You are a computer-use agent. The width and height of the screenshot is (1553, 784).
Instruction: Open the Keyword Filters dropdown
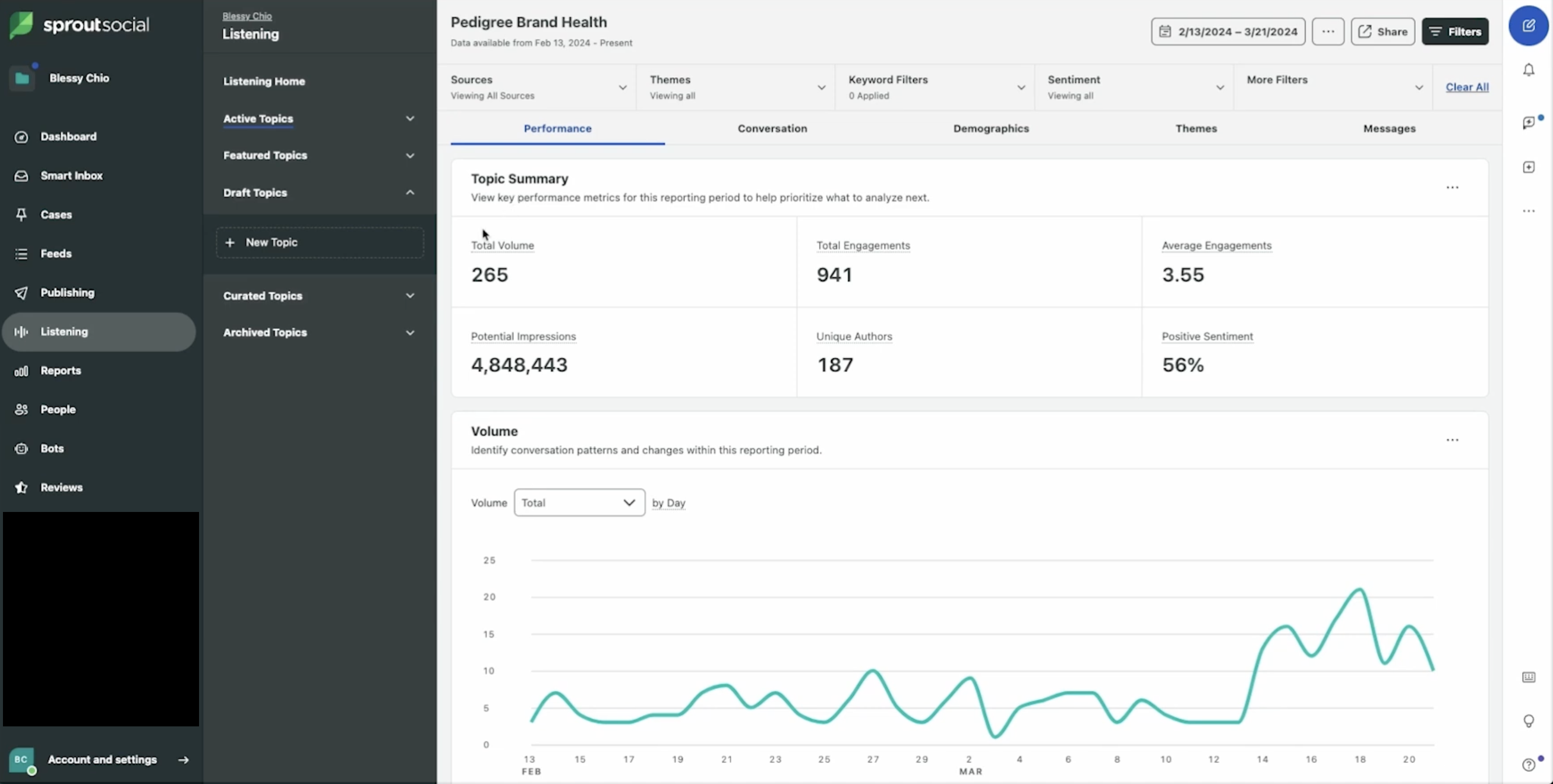[x=935, y=87]
